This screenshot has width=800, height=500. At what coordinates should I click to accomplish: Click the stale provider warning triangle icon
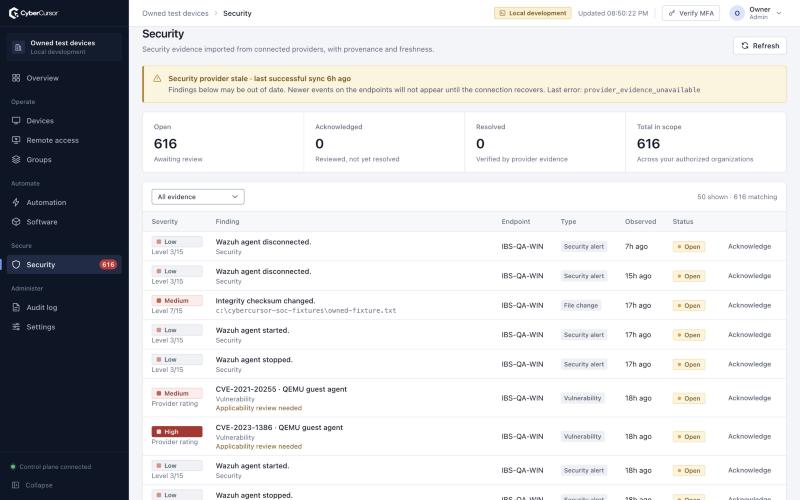point(157,79)
